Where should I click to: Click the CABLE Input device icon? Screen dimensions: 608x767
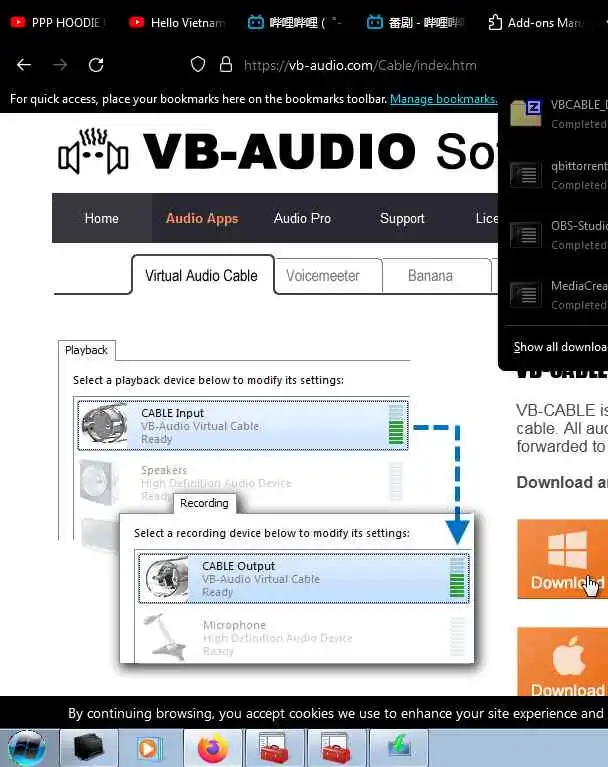click(104, 425)
